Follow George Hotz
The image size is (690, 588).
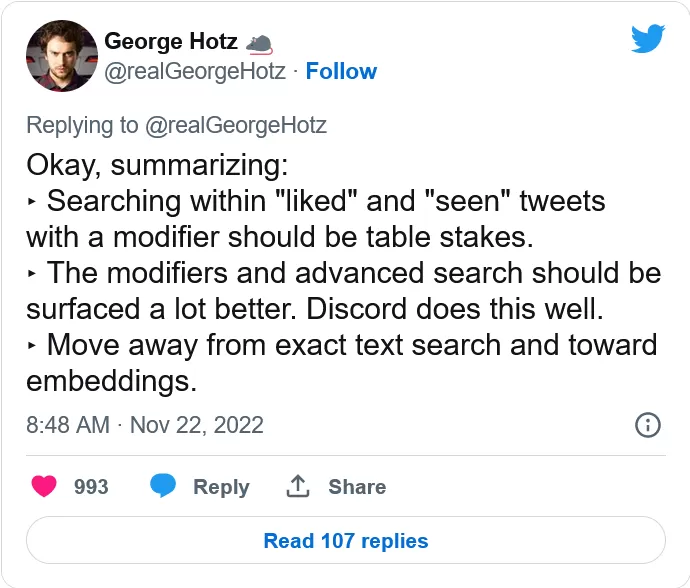tap(341, 71)
